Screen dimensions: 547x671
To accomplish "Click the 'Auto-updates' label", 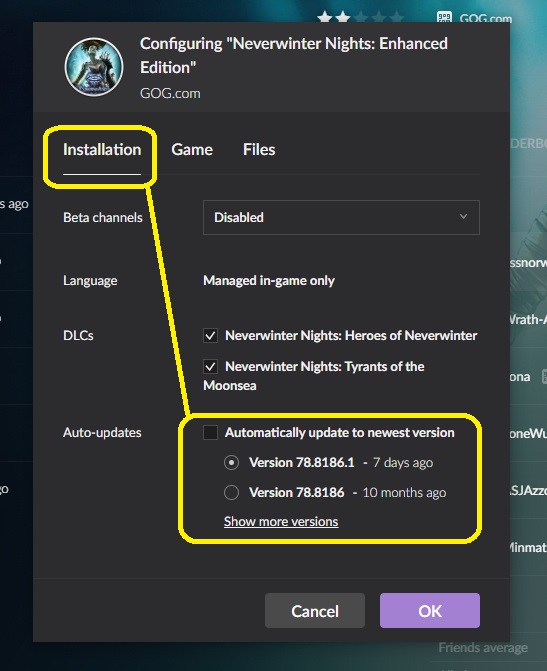I will [x=102, y=433].
